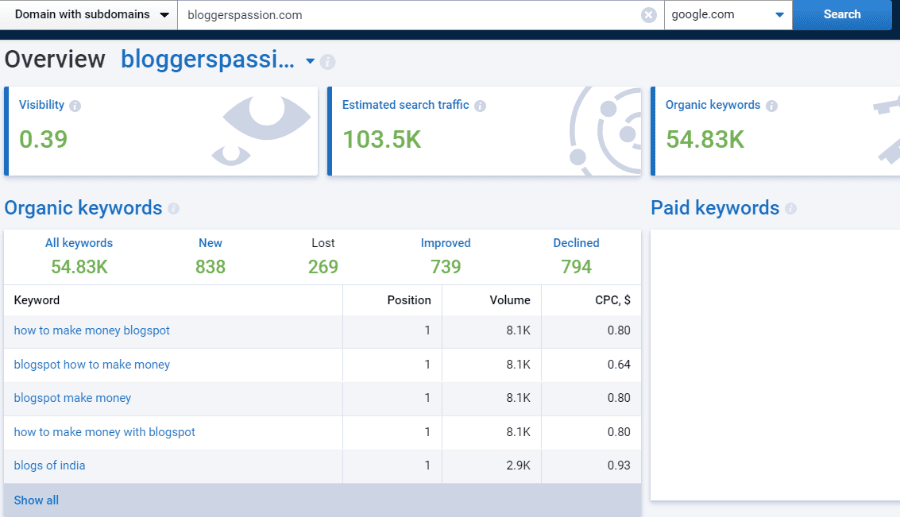Viewport: 900px width, 517px height.
Task: Open the google.com search engine dropdown
Action: point(728,15)
